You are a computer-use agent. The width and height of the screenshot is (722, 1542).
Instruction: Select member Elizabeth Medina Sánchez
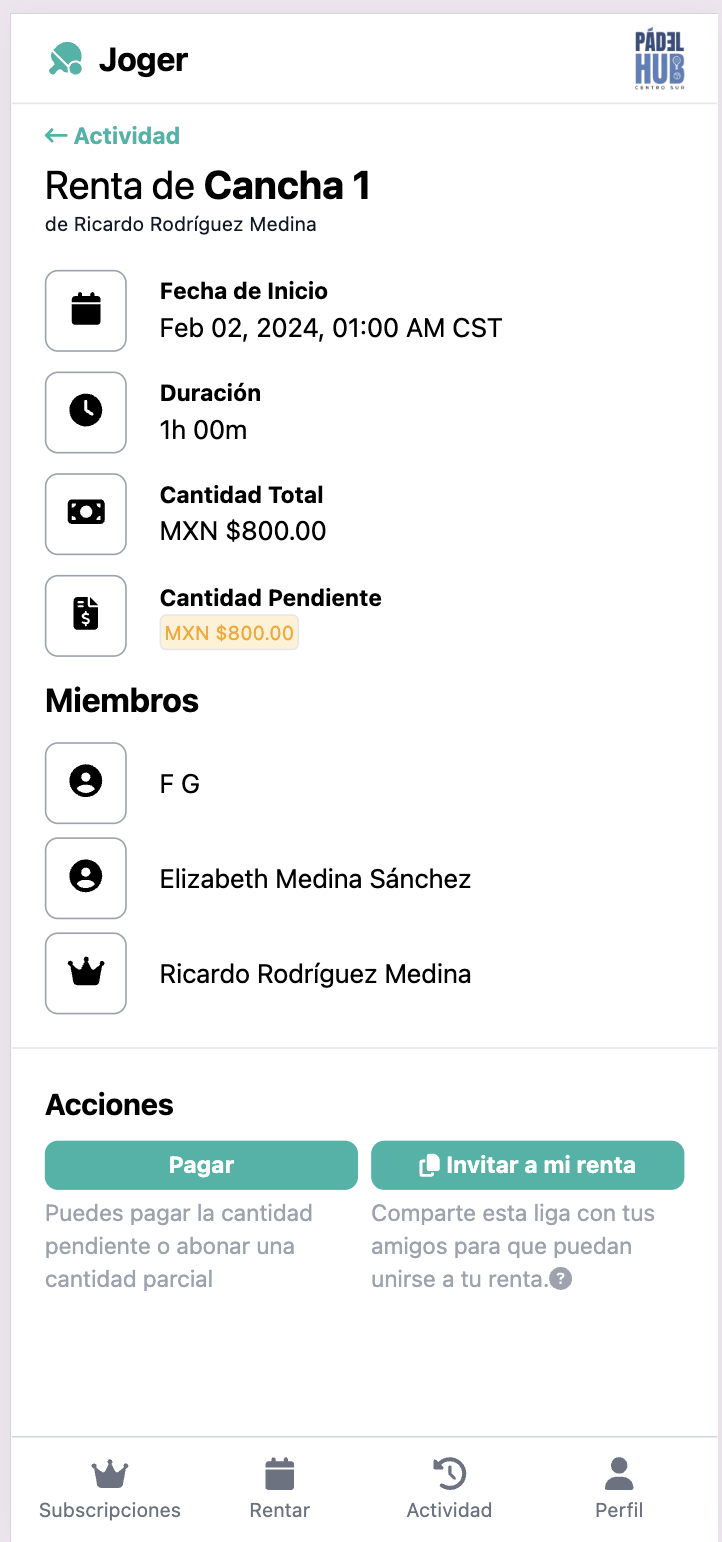coord(315,879)
